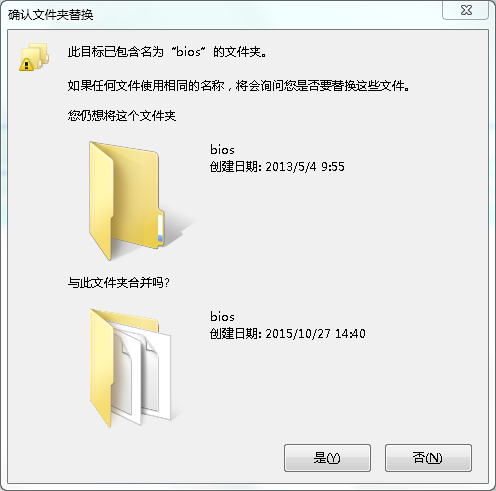Click the 否(N) button to decline

tap(428, 458)
